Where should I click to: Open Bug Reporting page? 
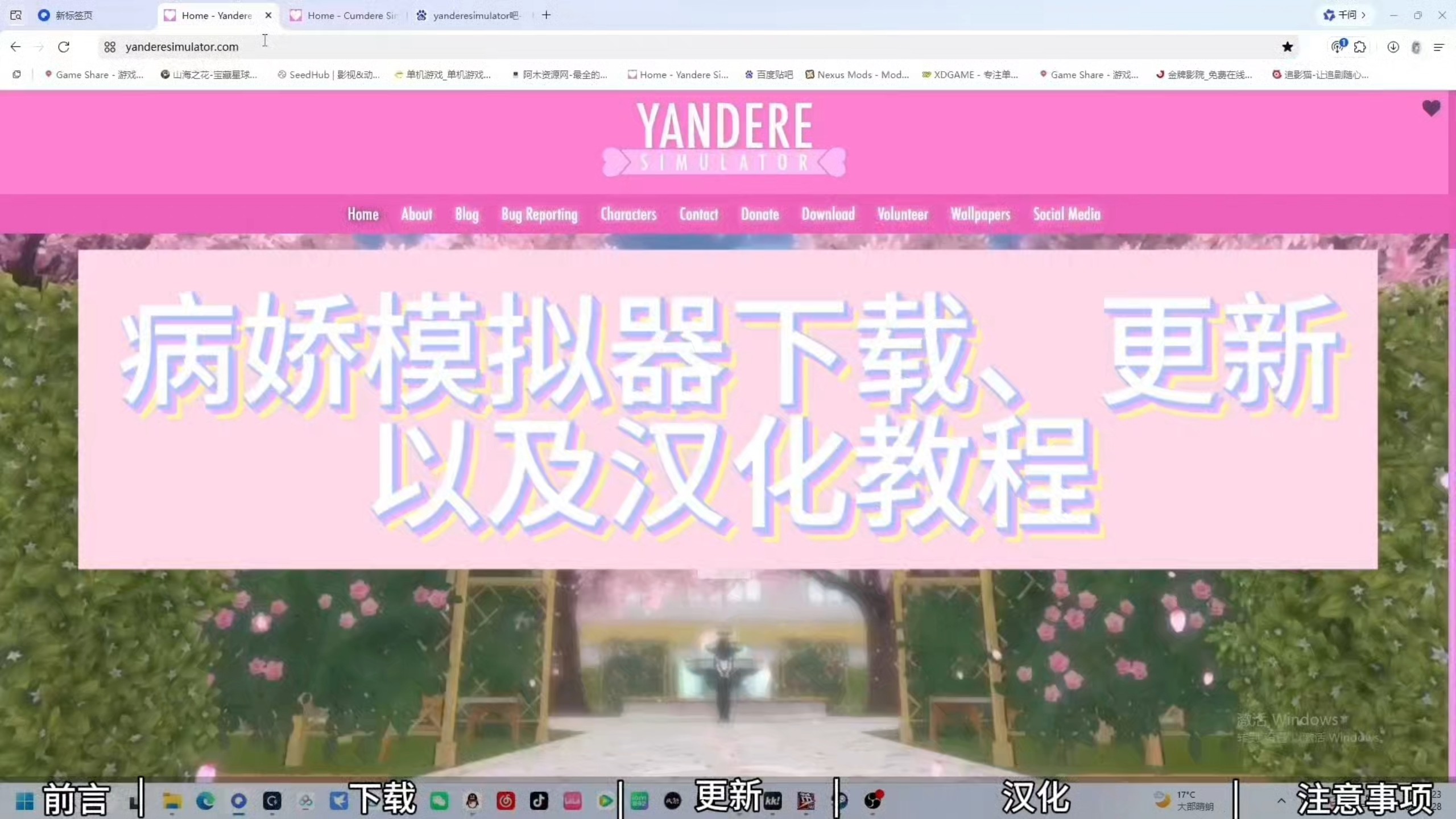[539, 214]
